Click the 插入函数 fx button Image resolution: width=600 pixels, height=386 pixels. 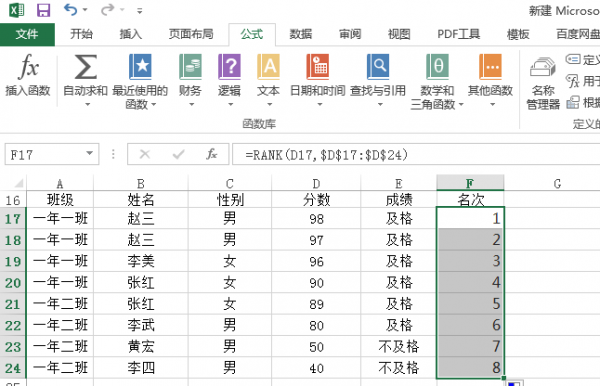click(28, 75)
